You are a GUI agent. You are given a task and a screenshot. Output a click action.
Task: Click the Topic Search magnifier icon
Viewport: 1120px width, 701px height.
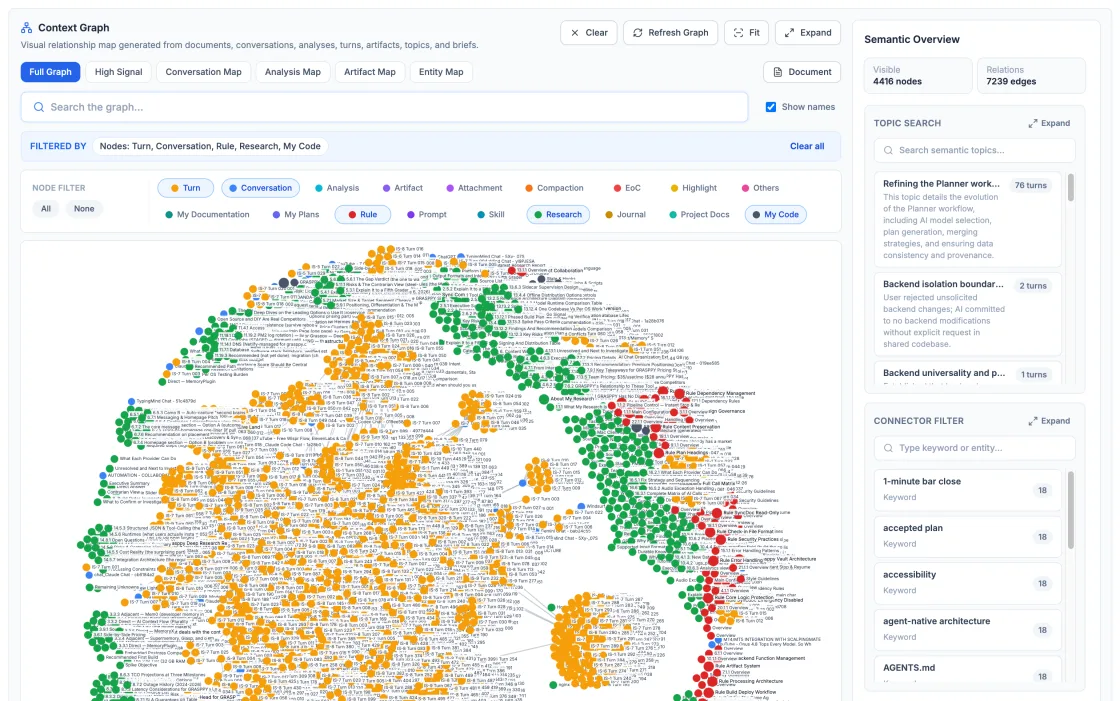[x=889, y=150]
